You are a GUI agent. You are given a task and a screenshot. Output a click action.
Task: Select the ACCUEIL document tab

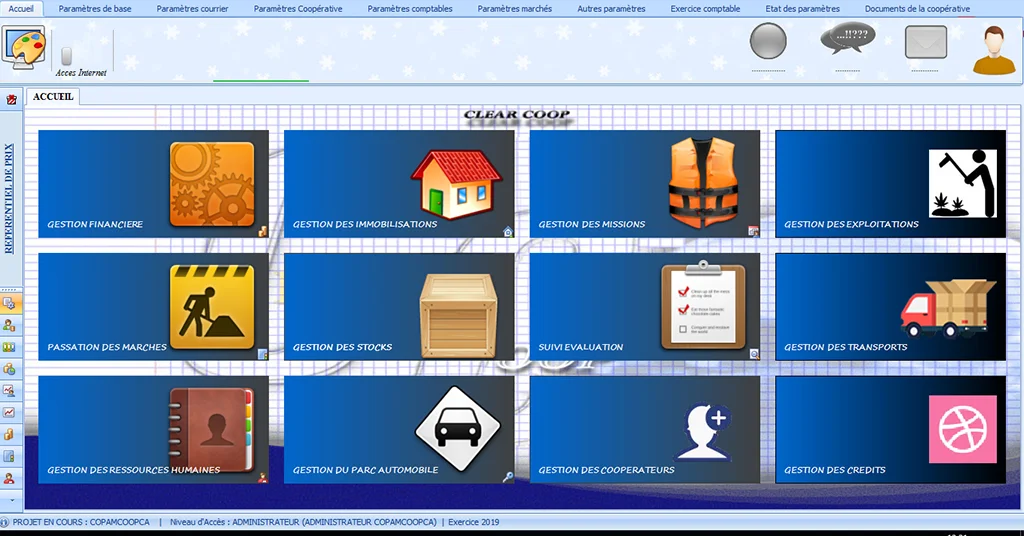click(x=53, y=97)
